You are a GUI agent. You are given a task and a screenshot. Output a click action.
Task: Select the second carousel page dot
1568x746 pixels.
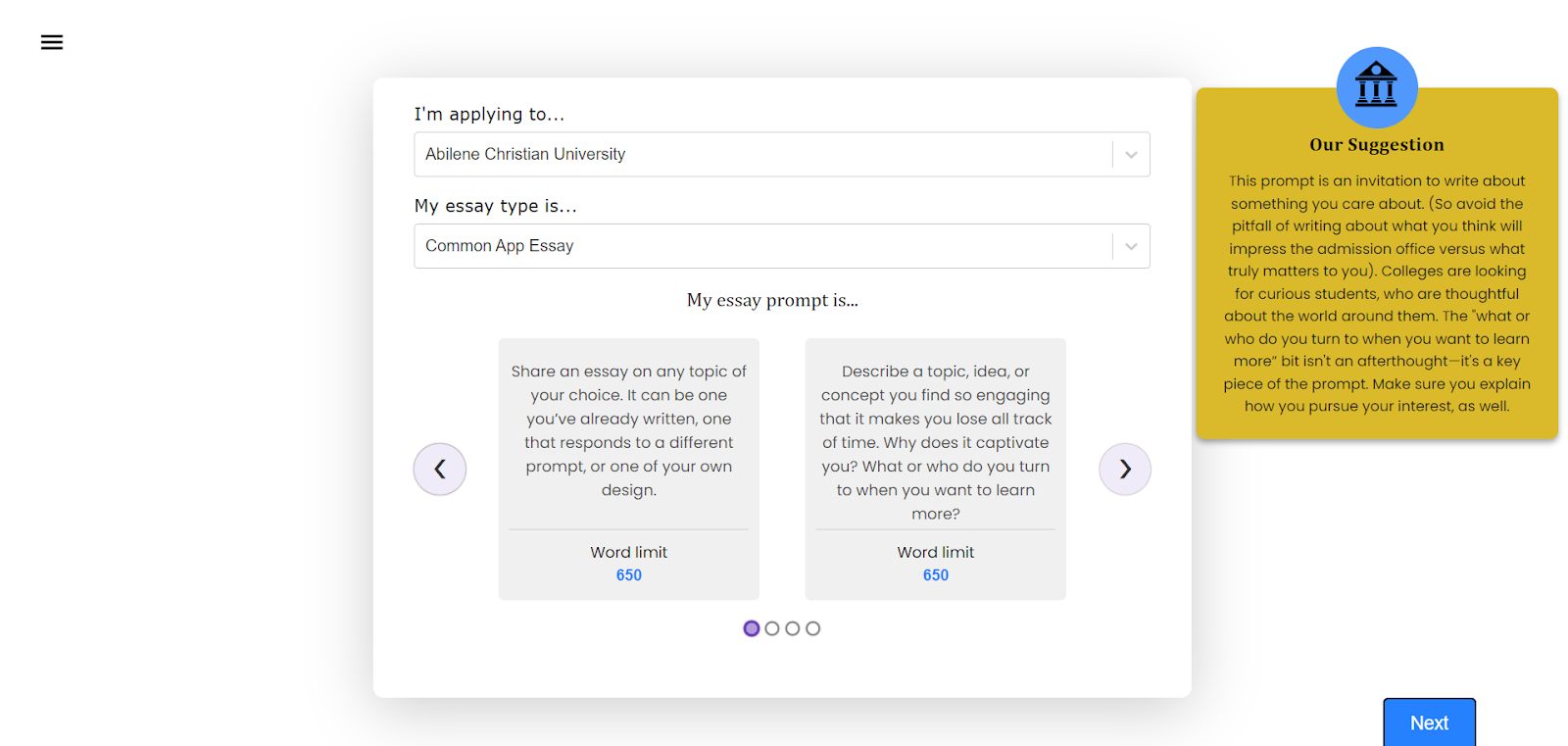(772, 628)
